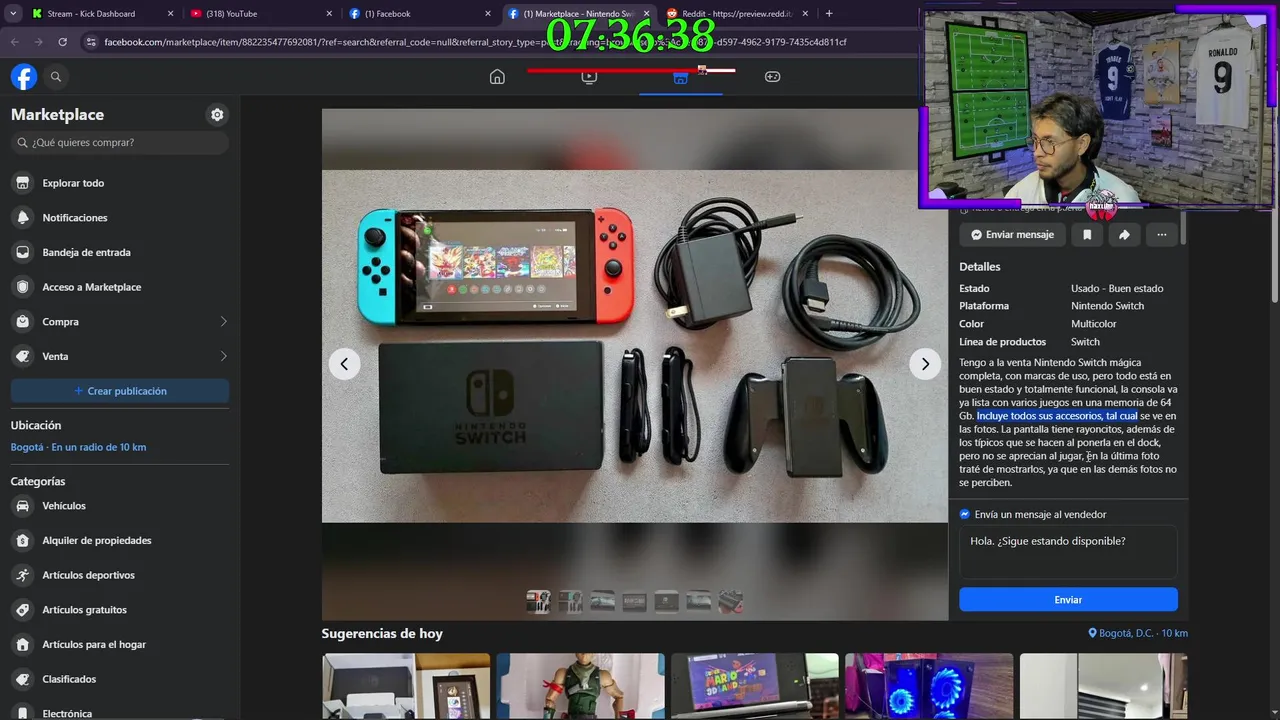1280x720 pixels.
Task: Select the sixth photo thumbnail
Action: [698, 602]
